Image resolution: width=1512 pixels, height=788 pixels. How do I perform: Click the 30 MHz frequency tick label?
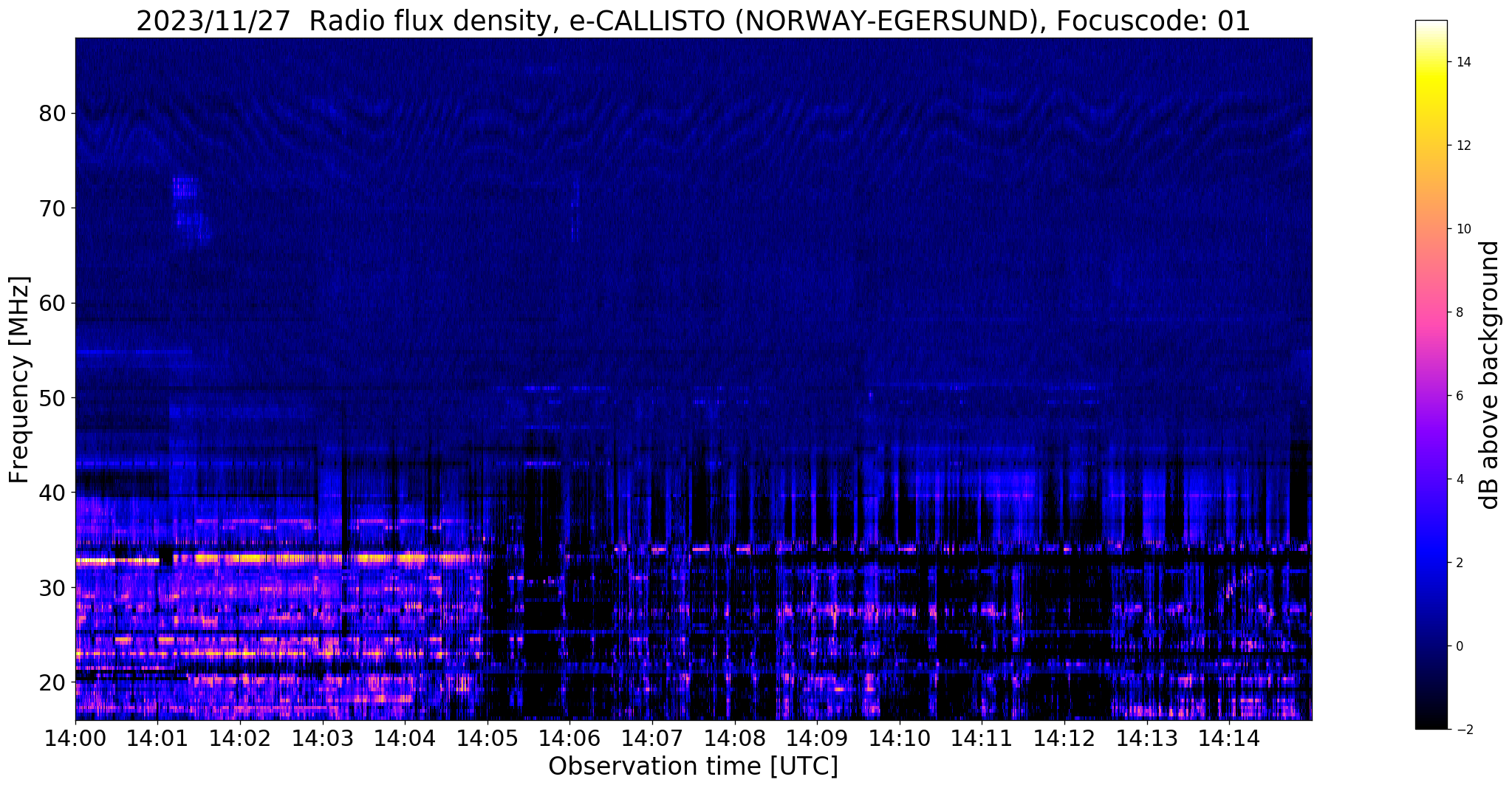(52, 587)
